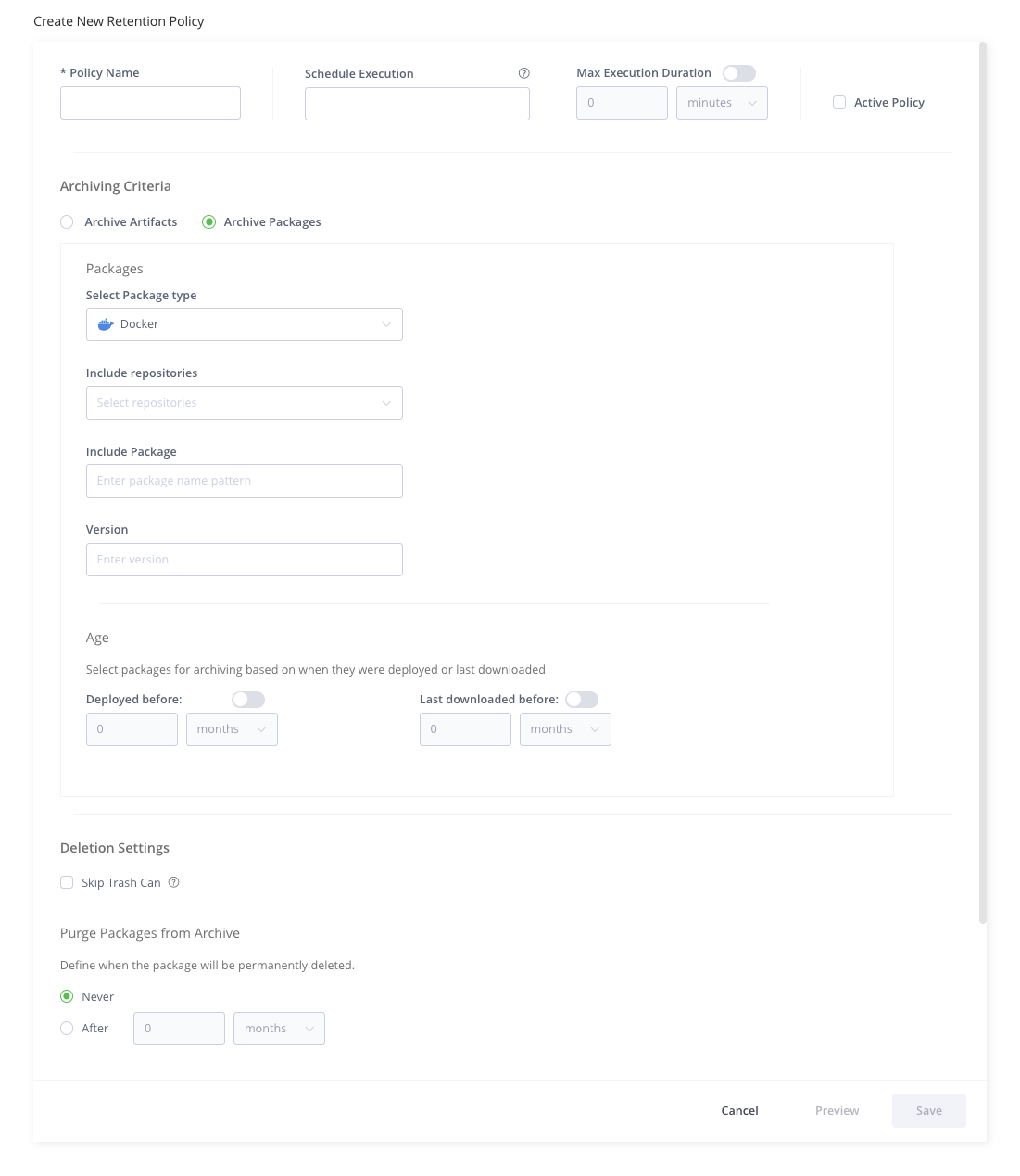Image resolution: width=1020 pixels, height=1176 pixels.
Task: Turn on the Deployed before toggle
Action: click(x=247, y=699)
